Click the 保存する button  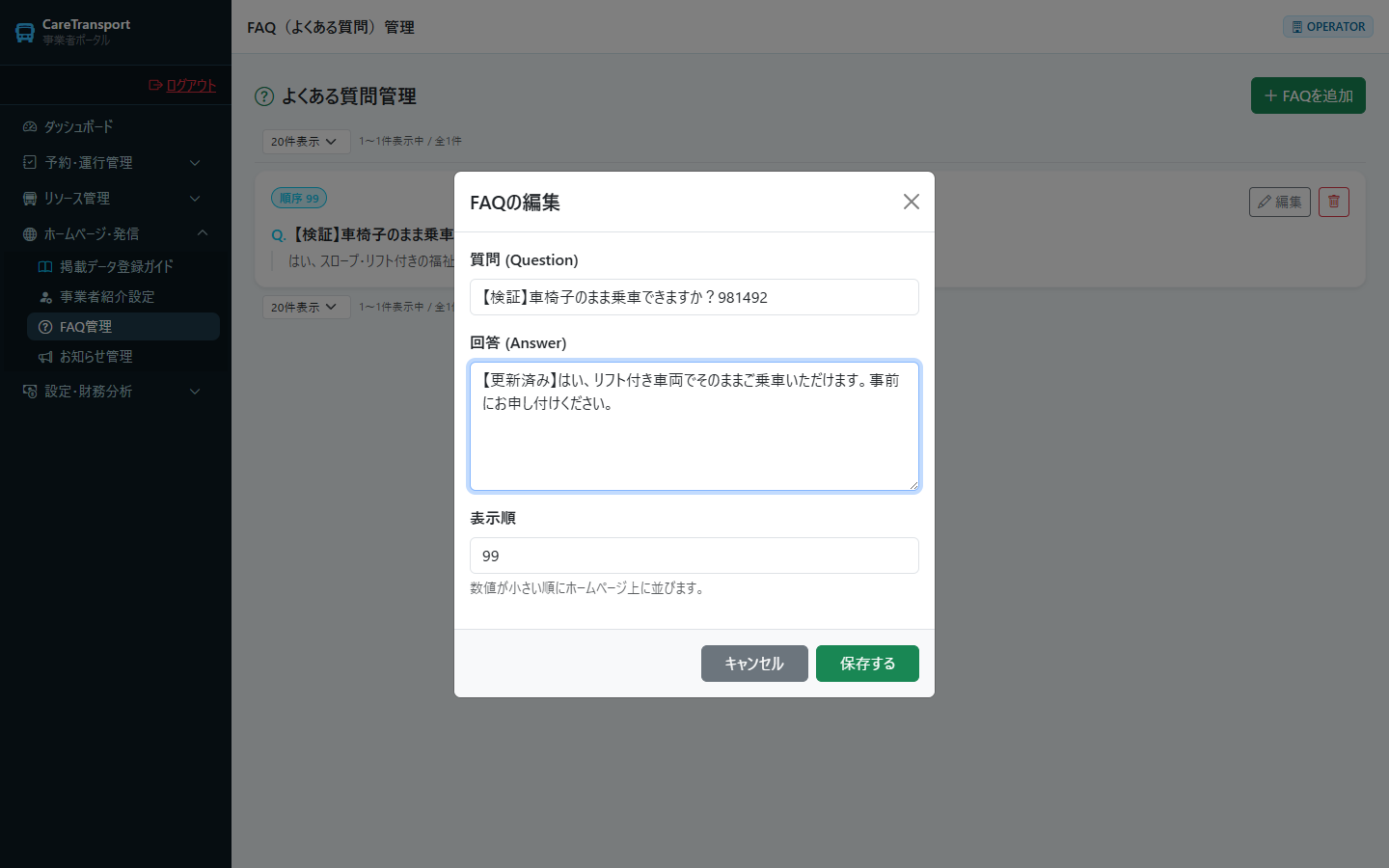pyautogui.click(x=867, y=664)
